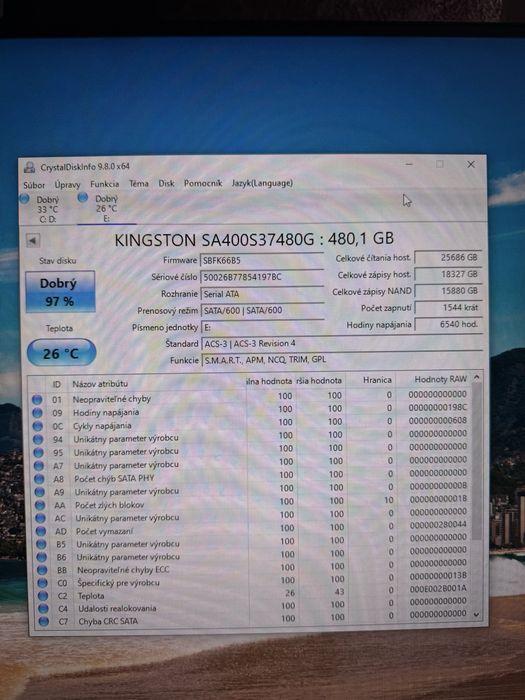Image resolution: width=525 pixels, height=700 pixels.
Task: Click status icon of attribute 94
Action: click(38, 439)
